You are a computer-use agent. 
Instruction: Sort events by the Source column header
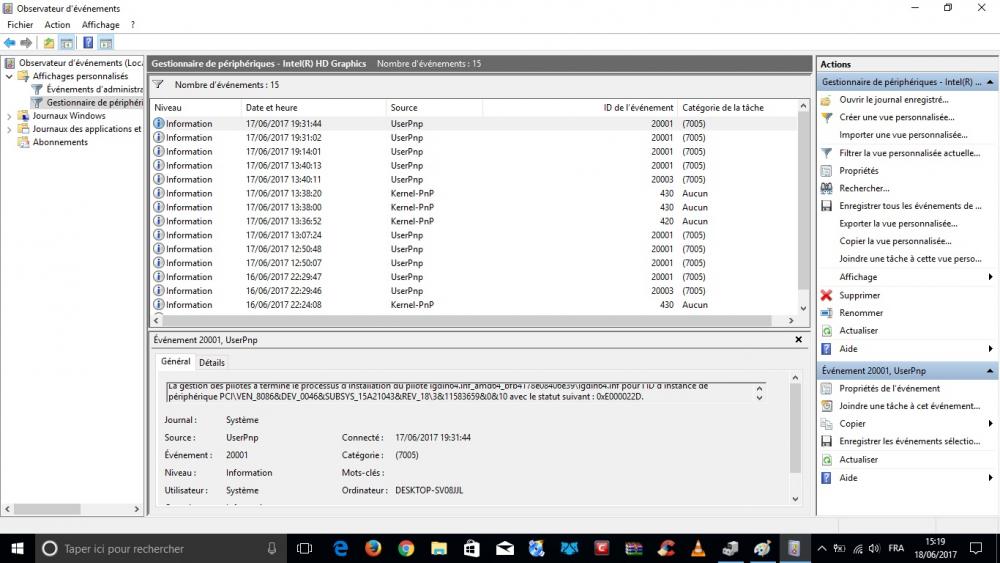404,108
